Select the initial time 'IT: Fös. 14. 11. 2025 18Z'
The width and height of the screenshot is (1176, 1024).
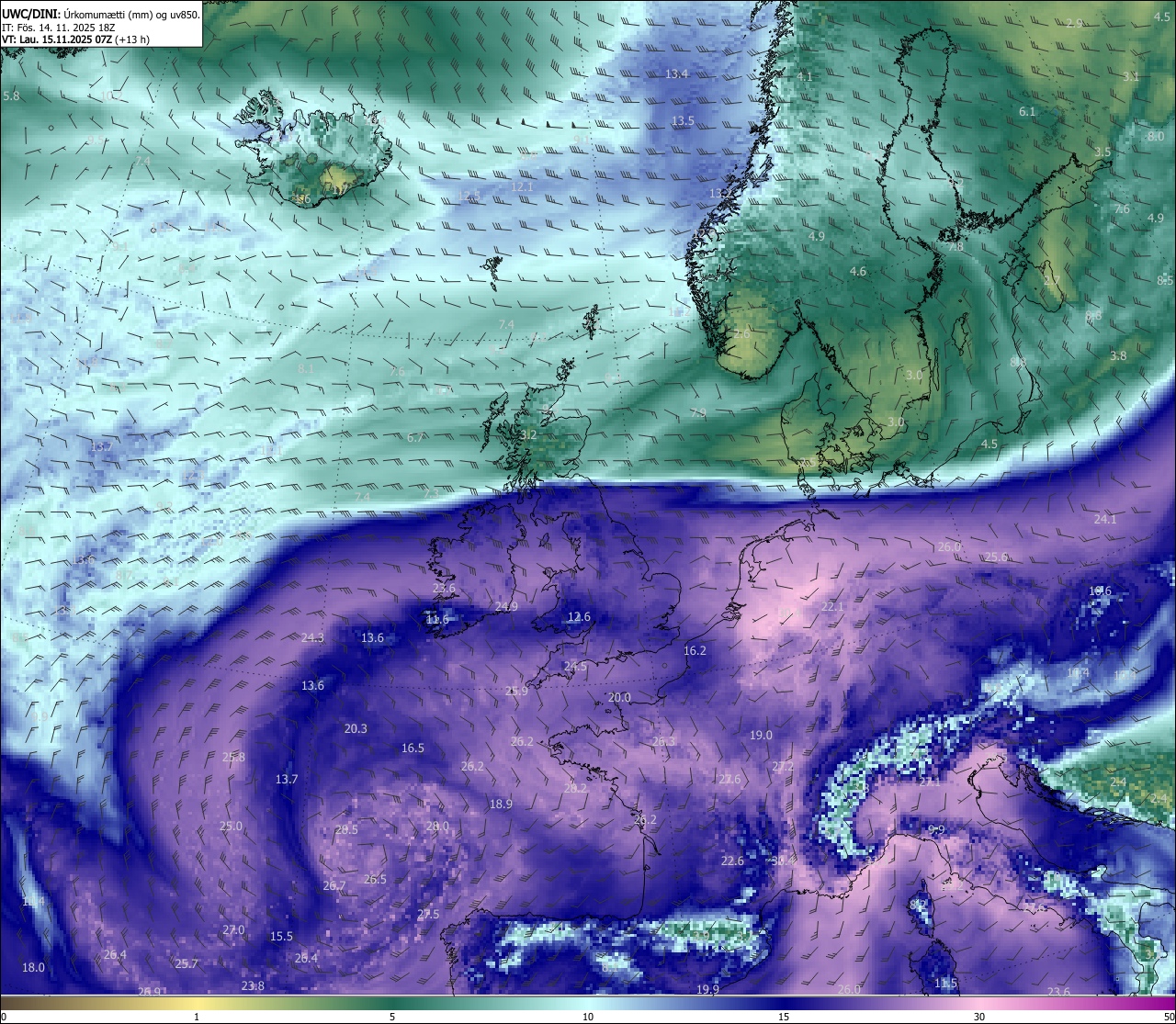(x=59, y=28)
